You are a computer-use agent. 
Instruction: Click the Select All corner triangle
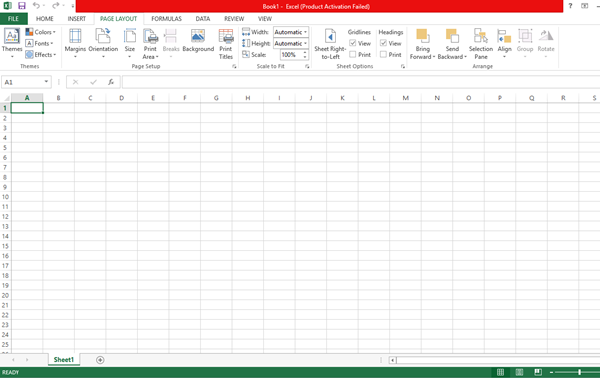[6, 98]
